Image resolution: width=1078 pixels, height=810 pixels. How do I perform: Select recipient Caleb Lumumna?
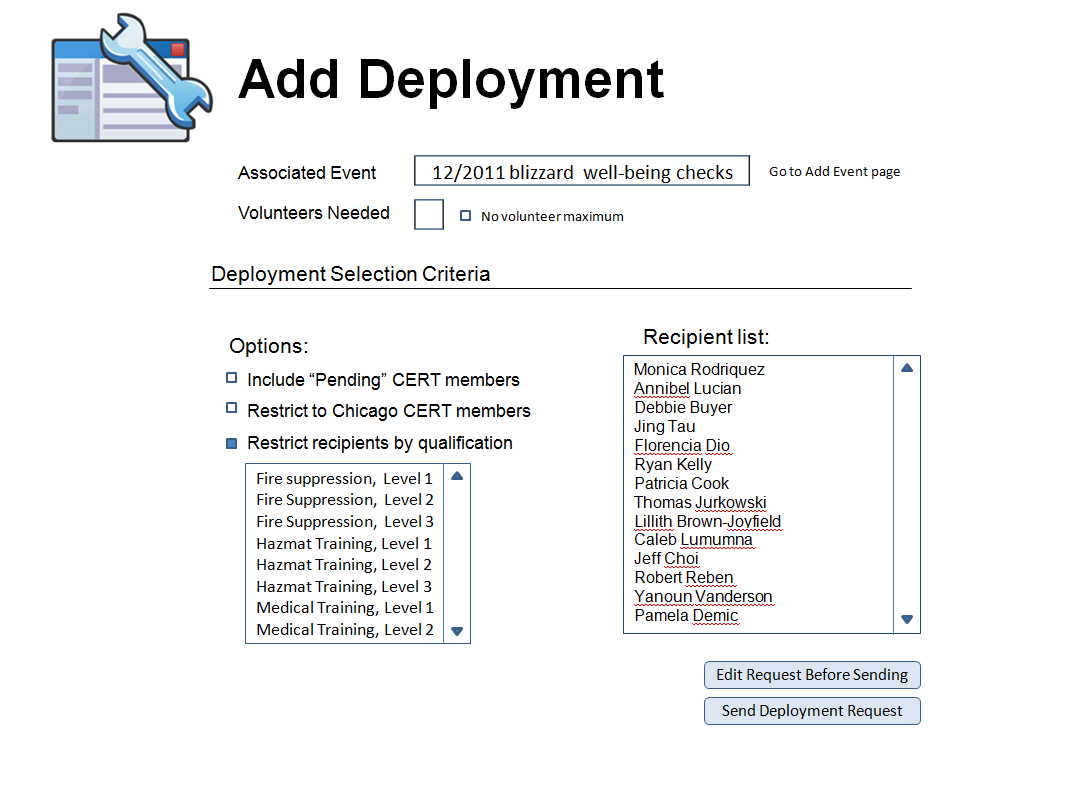[693, 540]
